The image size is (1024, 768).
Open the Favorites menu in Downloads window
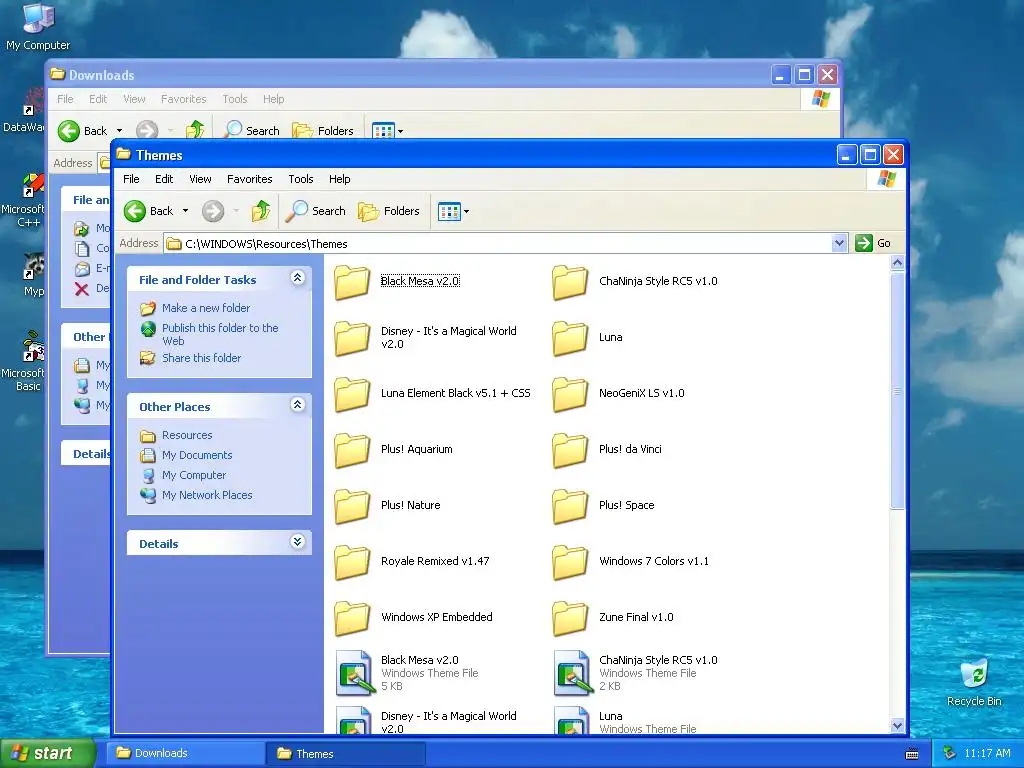coord(184,99)
